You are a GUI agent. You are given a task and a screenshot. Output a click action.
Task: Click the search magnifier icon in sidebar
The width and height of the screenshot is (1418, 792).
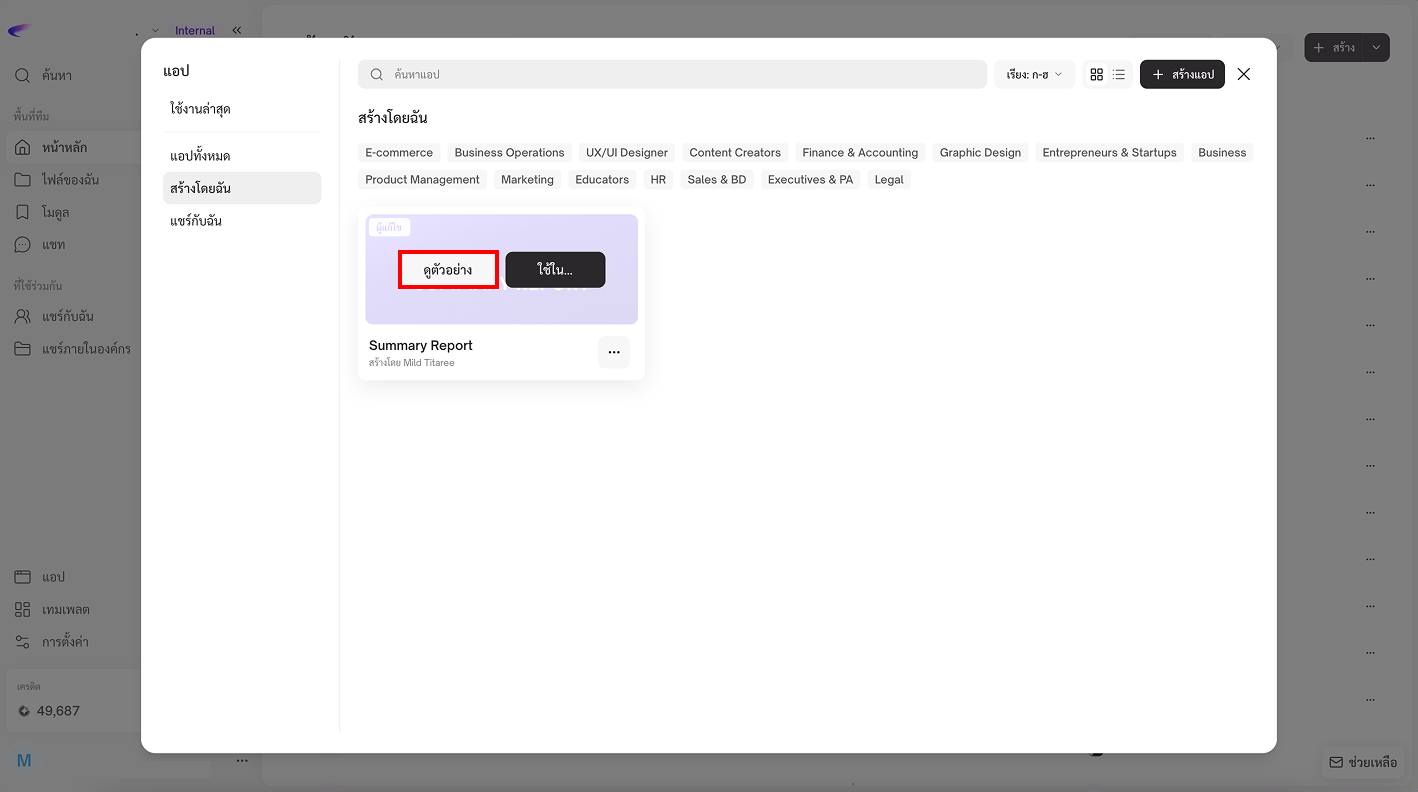point(22,76)
